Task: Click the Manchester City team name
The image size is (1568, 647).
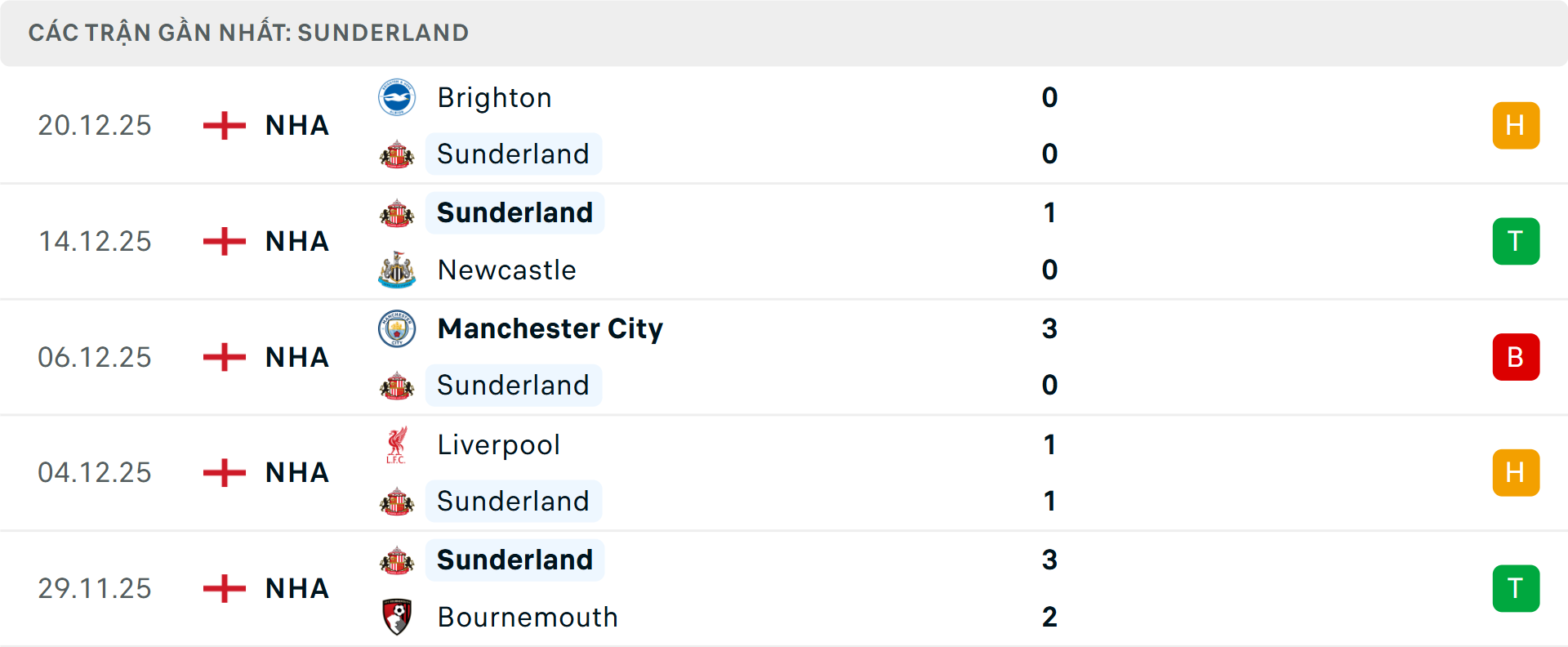Action: (x=550, y=328)
